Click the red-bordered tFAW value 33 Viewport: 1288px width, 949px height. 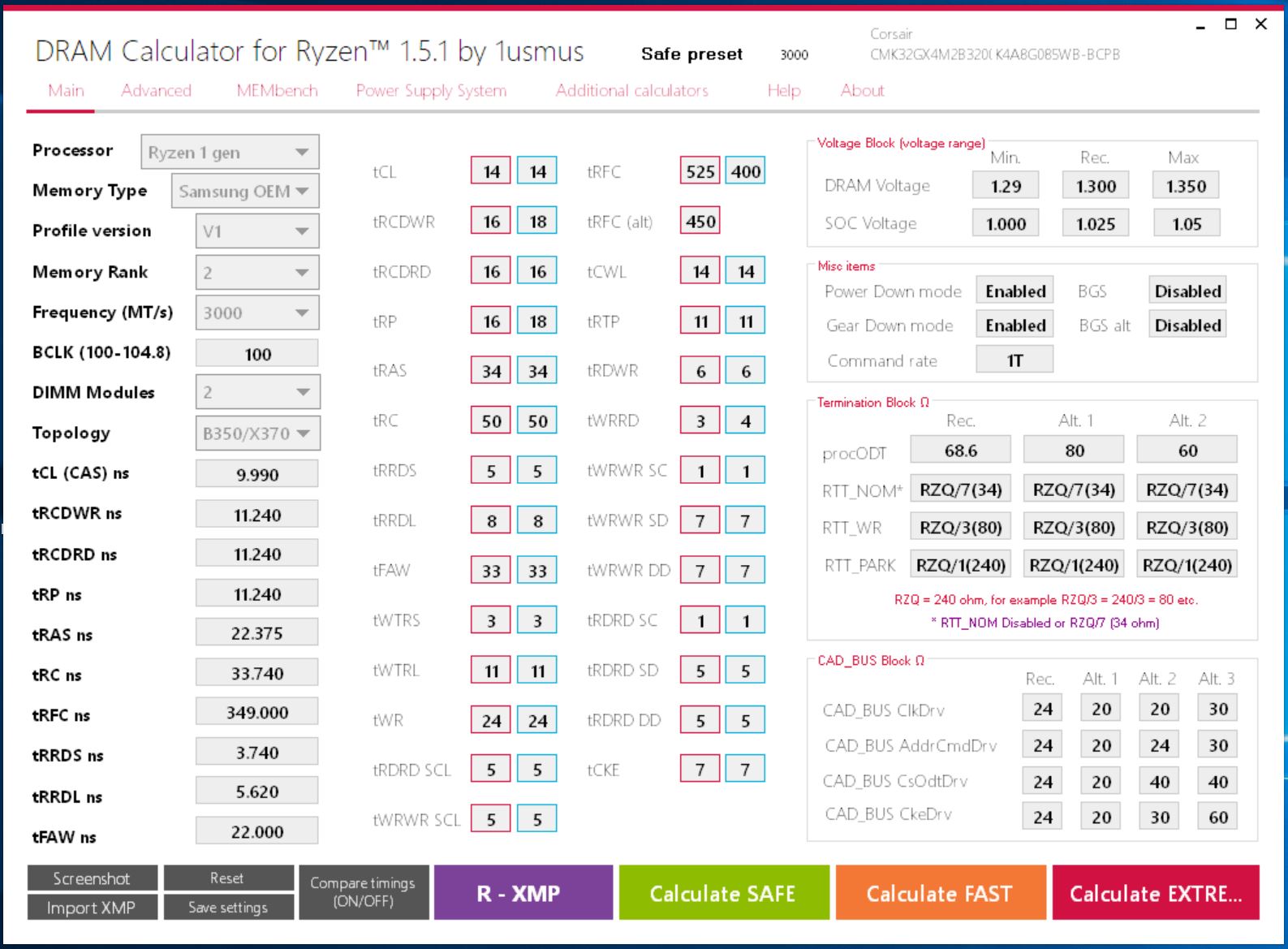click(491, 571)
